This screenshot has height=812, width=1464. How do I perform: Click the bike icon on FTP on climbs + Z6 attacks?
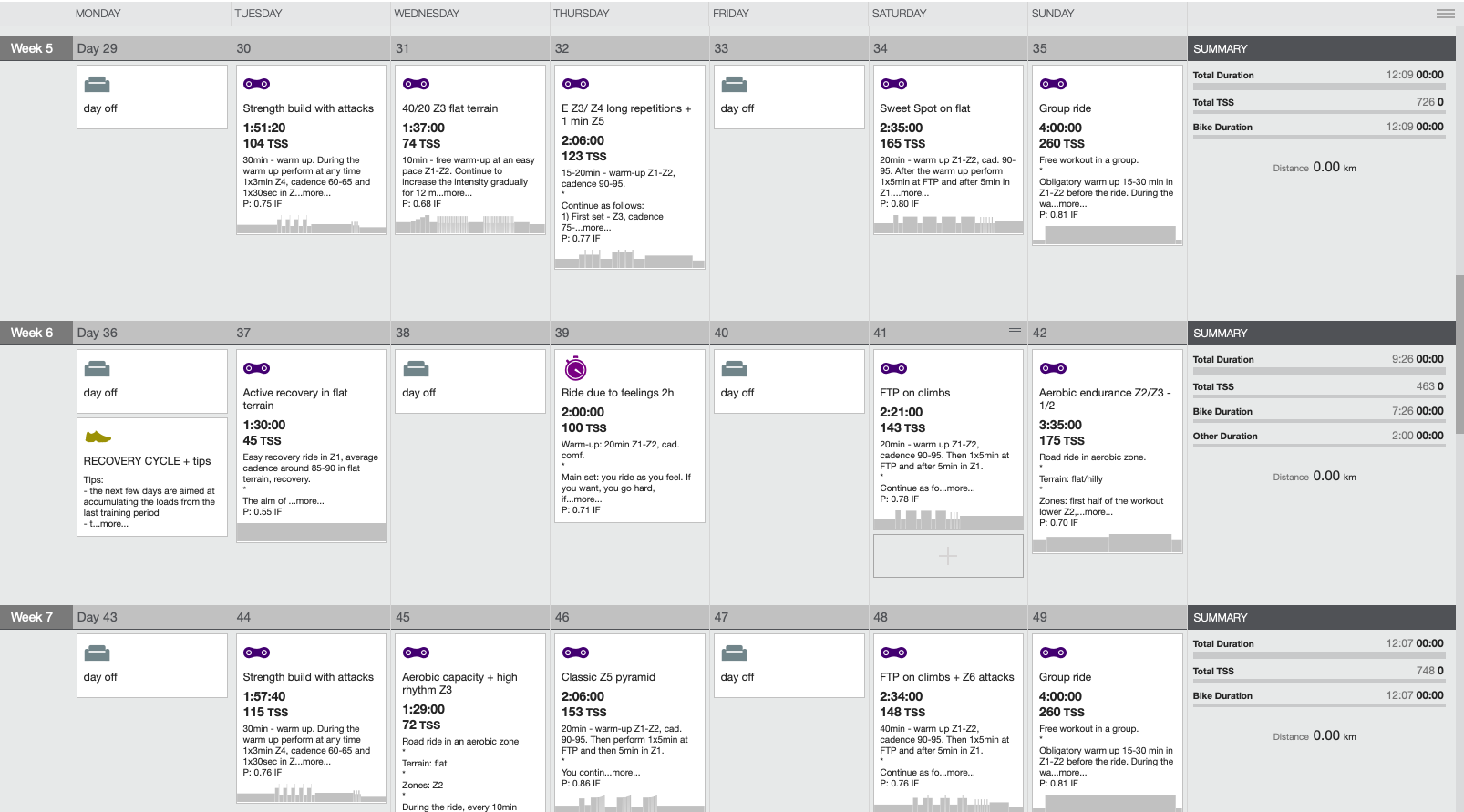[x=893, y=653]
